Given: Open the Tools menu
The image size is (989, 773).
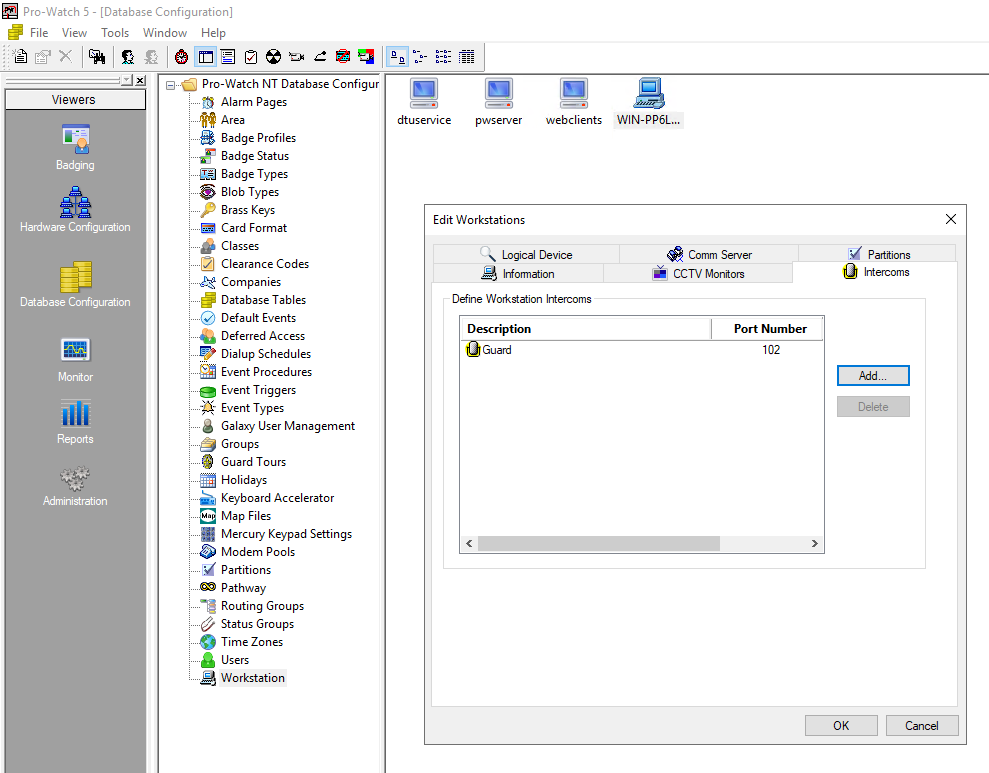Looking at the screenshot, I should [115, 33].
